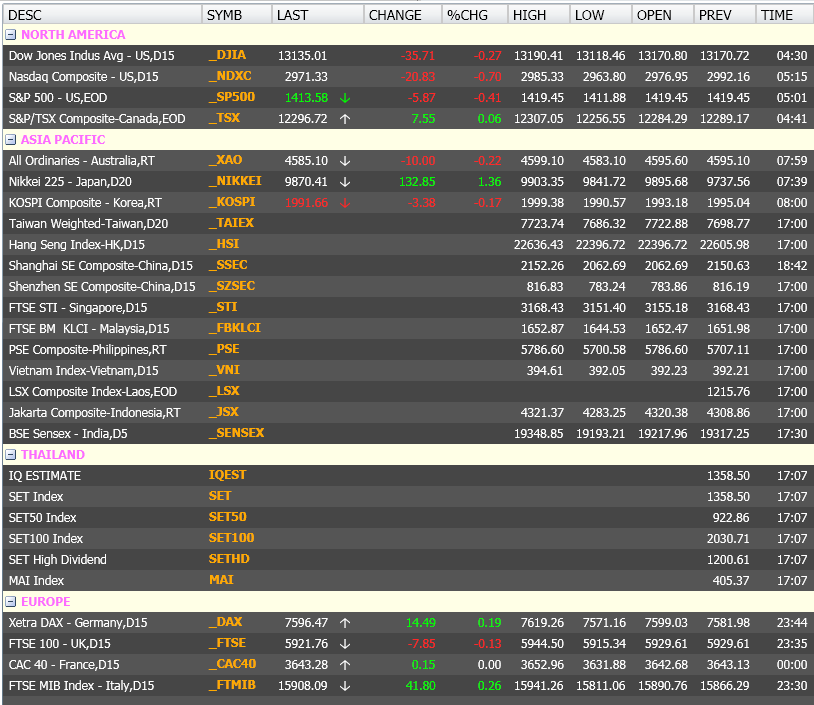Select the Dow Jones Indus Avg row description
This screenshot has width=814, height=705.
pos(92,56)
